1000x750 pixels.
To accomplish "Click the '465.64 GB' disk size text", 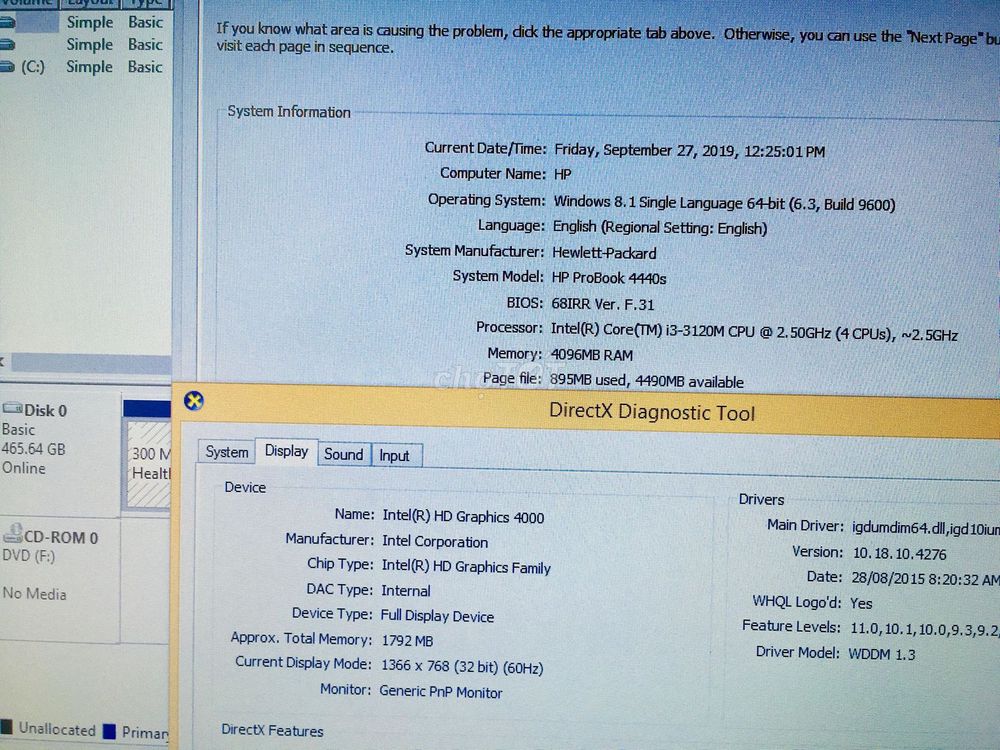I will (x=33, y=449).
